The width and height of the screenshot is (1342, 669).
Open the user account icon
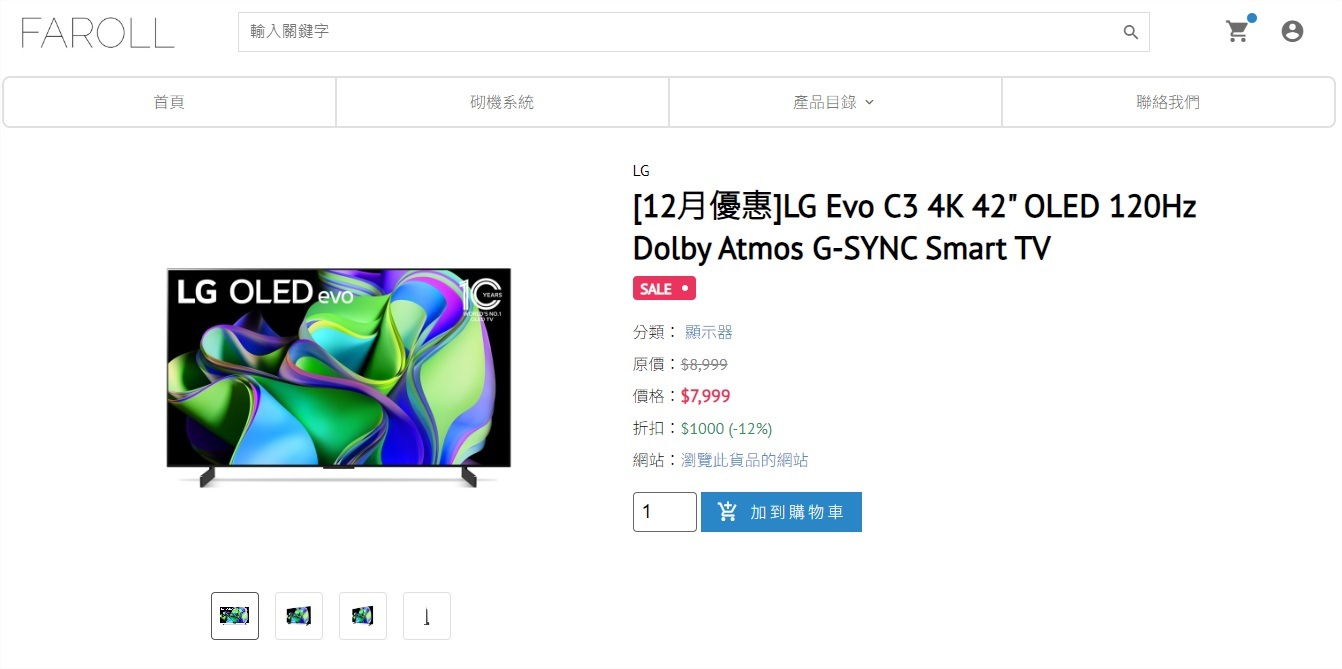point(1292,32)
